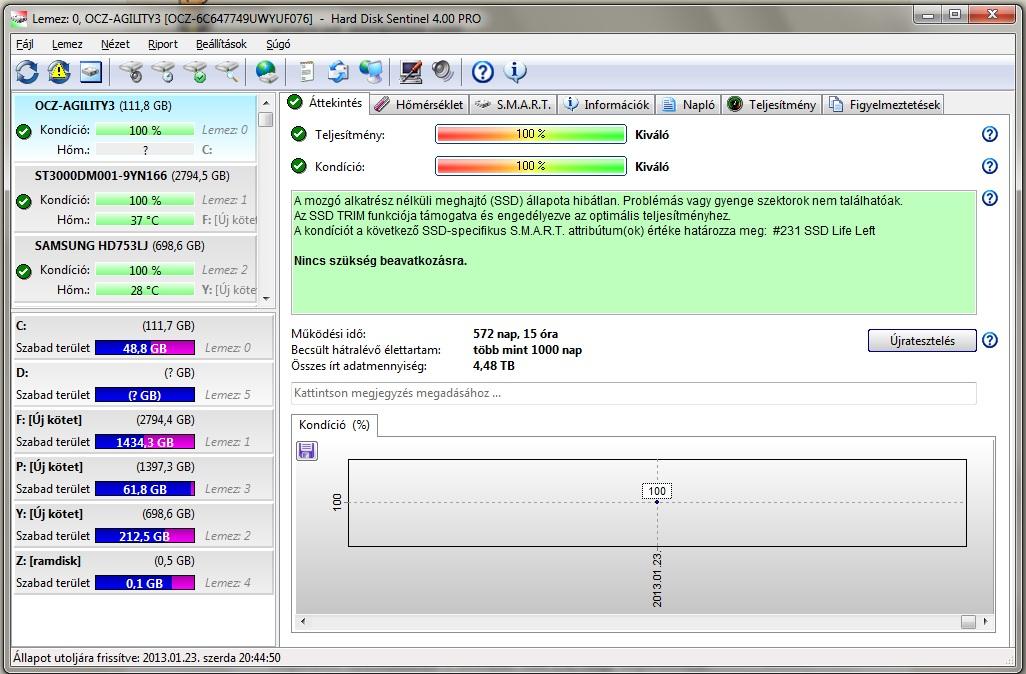Switch to the Hőmérséklet tab
Viewport: 1026px width, 674px height.
click(x=420, y=105)
